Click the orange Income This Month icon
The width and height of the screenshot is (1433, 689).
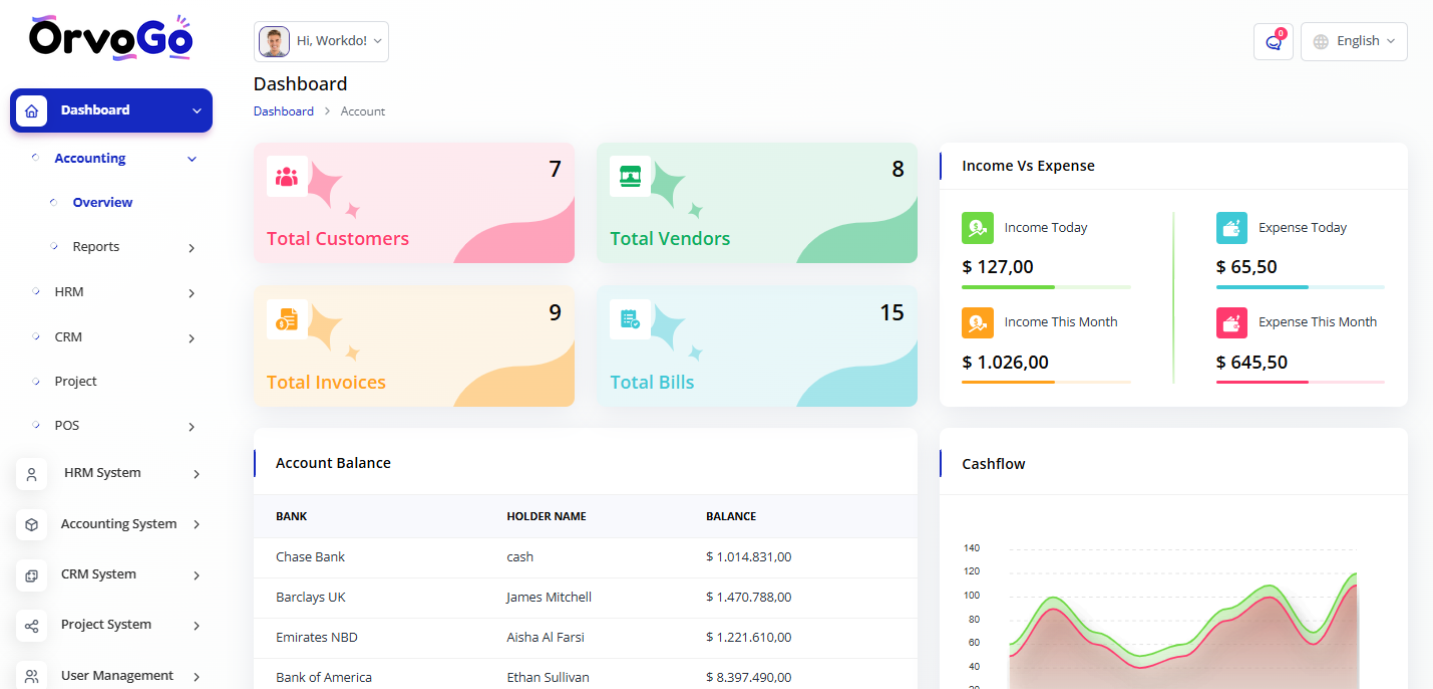tap(977, 322)
